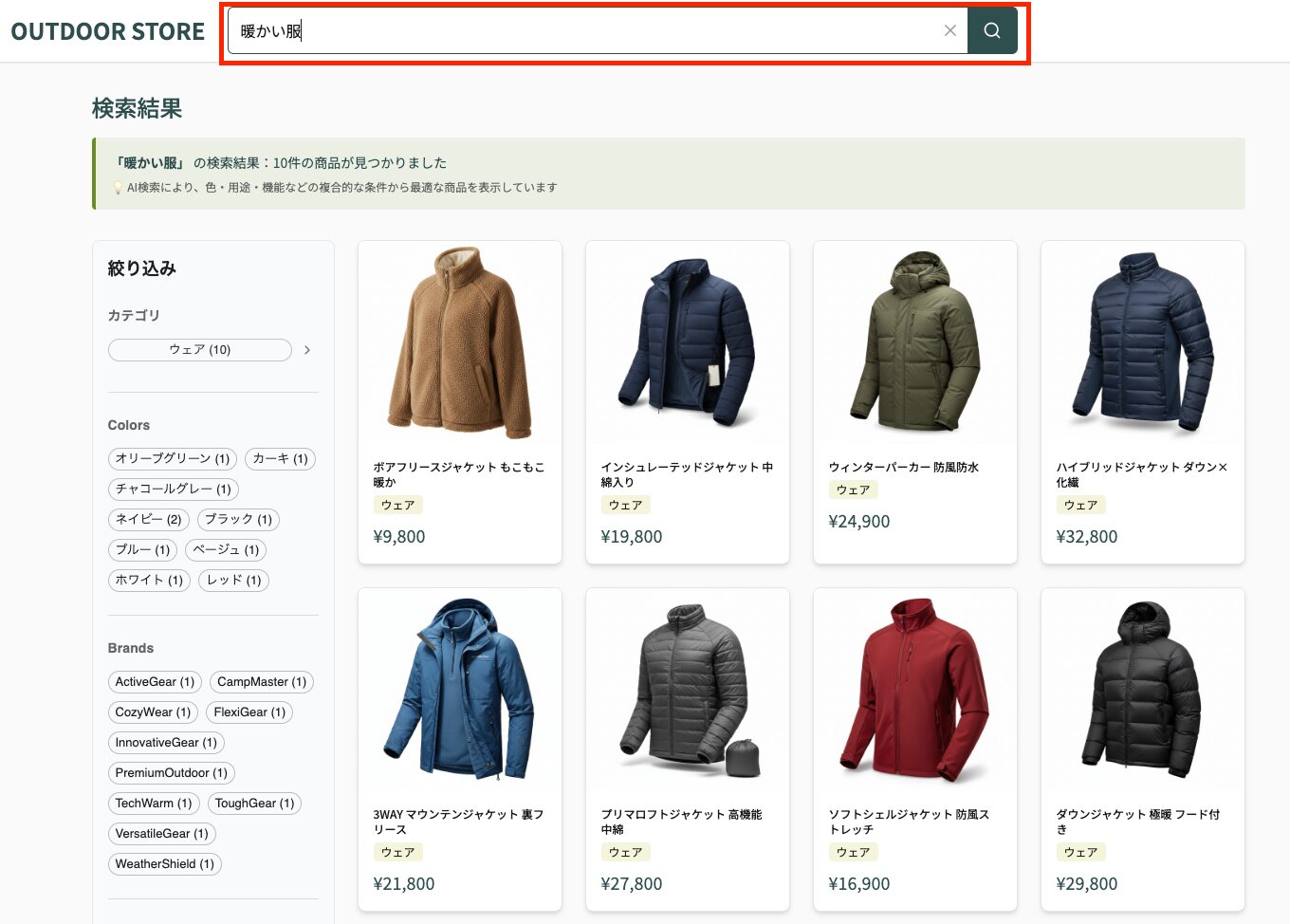This screenshot has height=924, width=1290.
Task: Expand the ウェア category chevron arrow
Action: pos(307,350)
